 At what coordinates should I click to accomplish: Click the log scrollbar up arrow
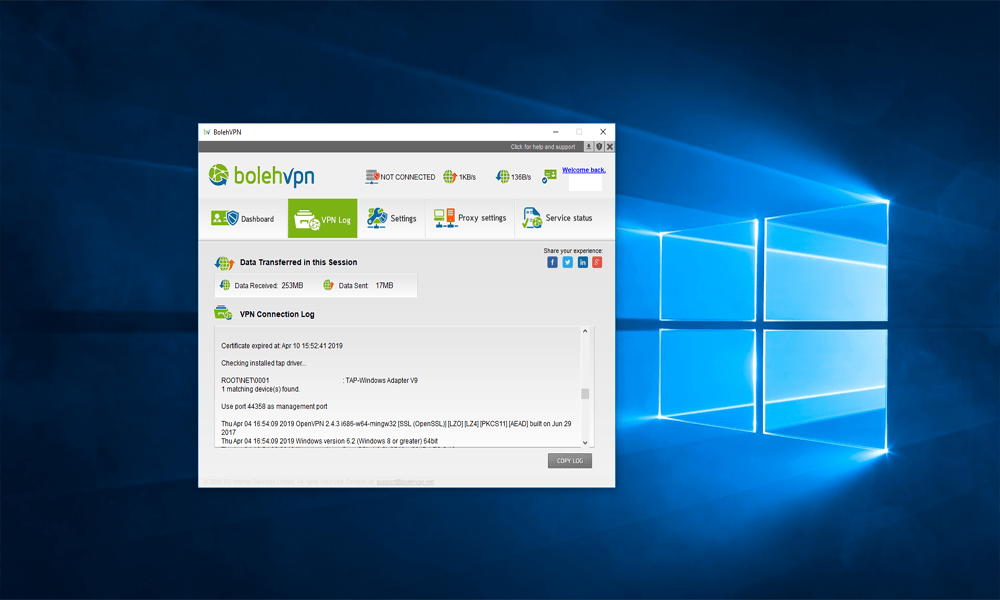click(x=585, y=331)
